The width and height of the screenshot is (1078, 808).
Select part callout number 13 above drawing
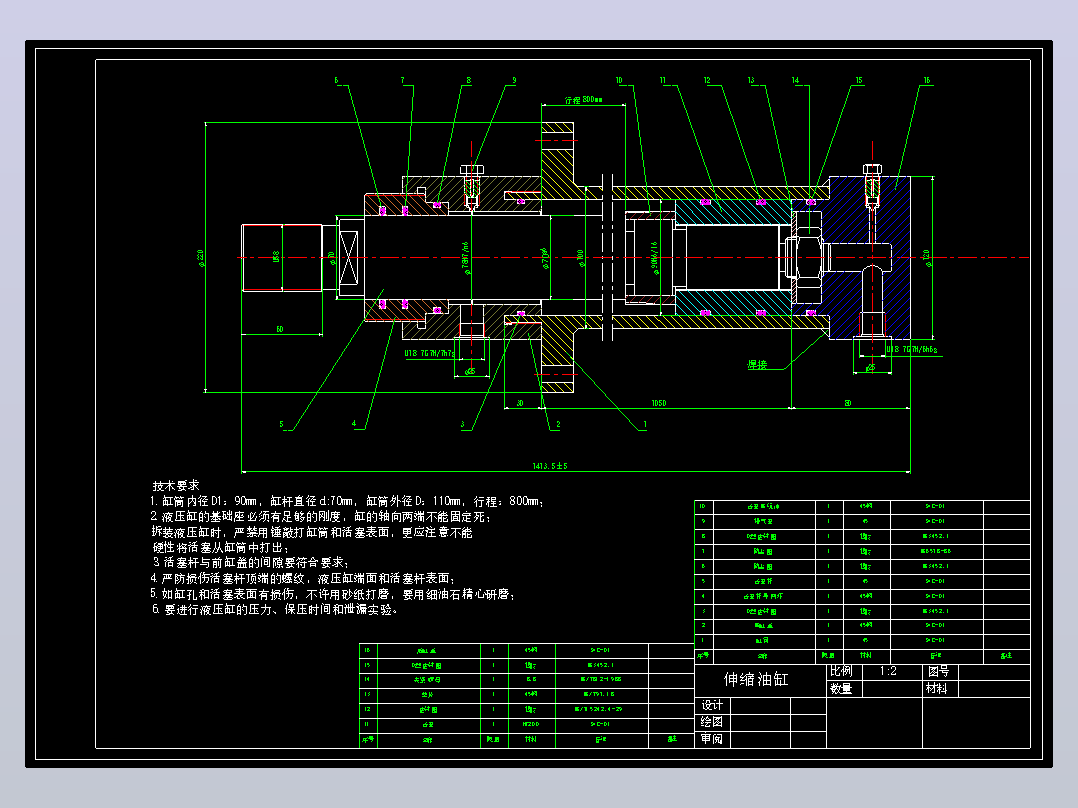(x=751, y=80)
